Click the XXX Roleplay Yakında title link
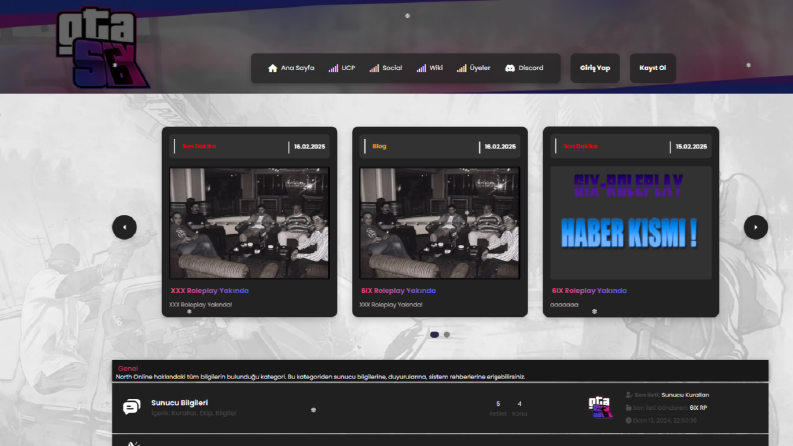The height and width of the screenshot is (446, 793). pyautogui.click(x=209, y=291)
